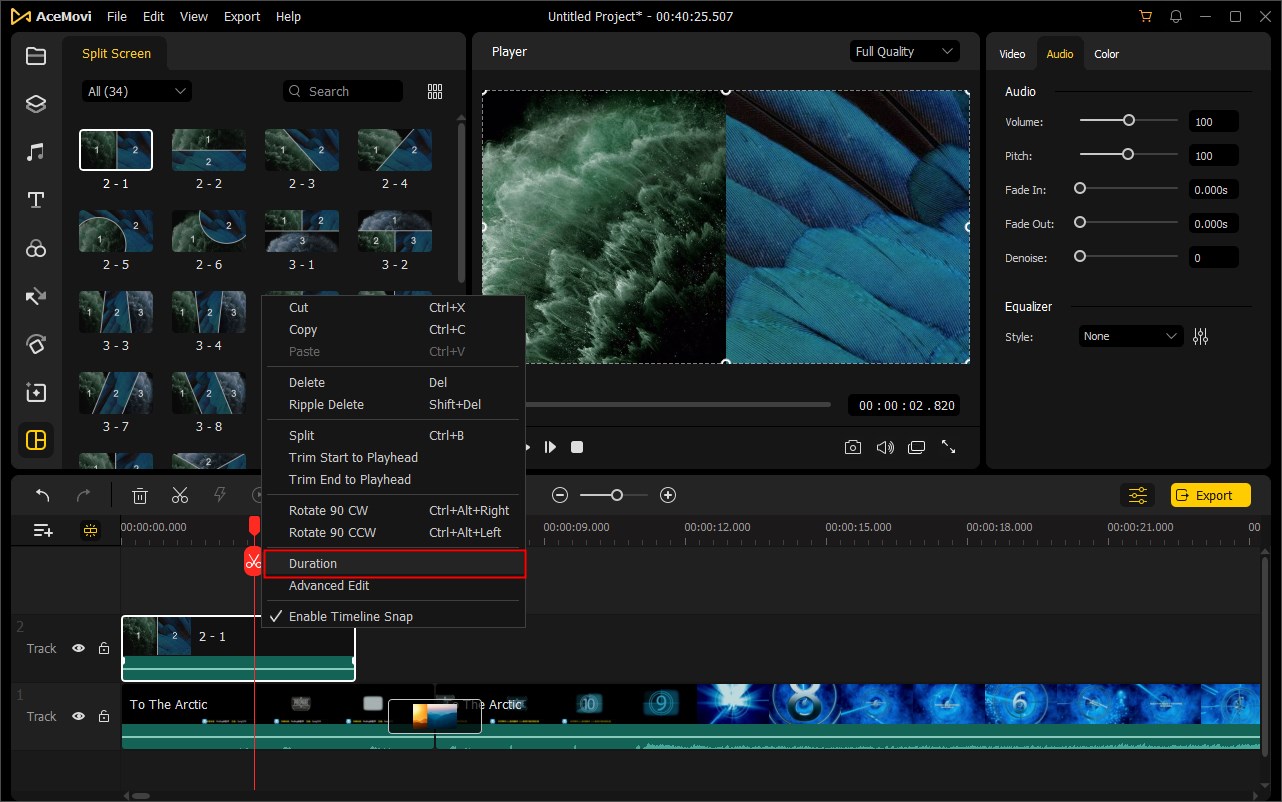Toggle grid view of split screen templates
The width and height of the screenshot is (1282, 802).
point(435,91)
